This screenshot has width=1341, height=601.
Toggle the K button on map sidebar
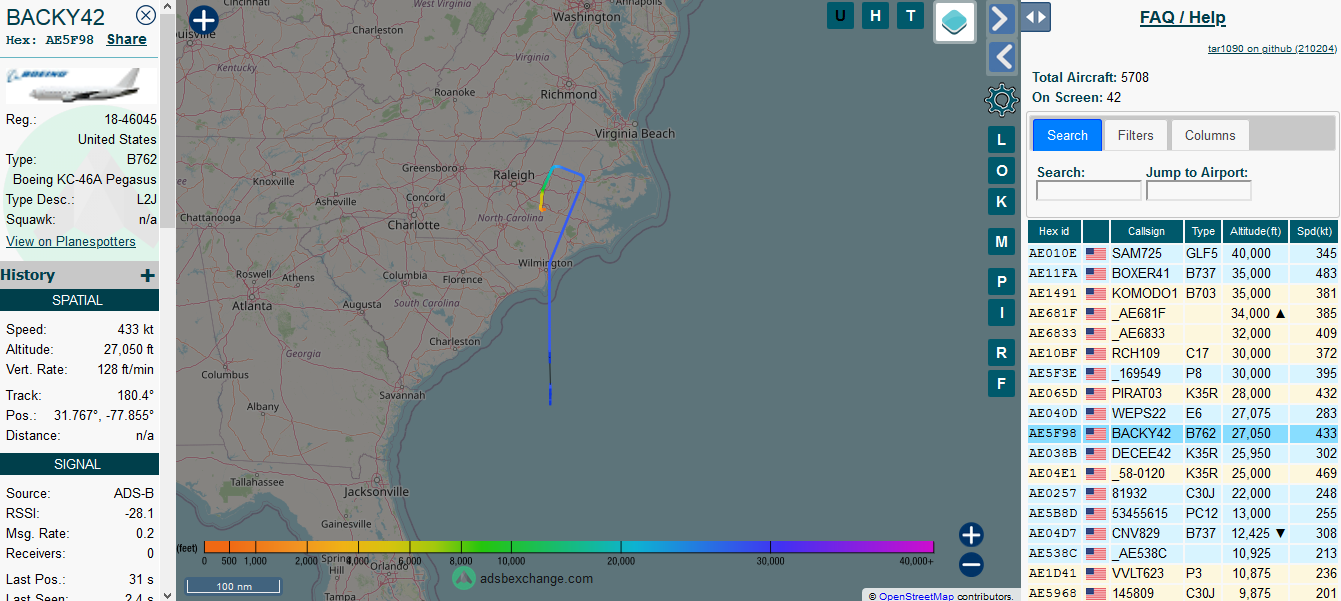(x=1001, y=202)
